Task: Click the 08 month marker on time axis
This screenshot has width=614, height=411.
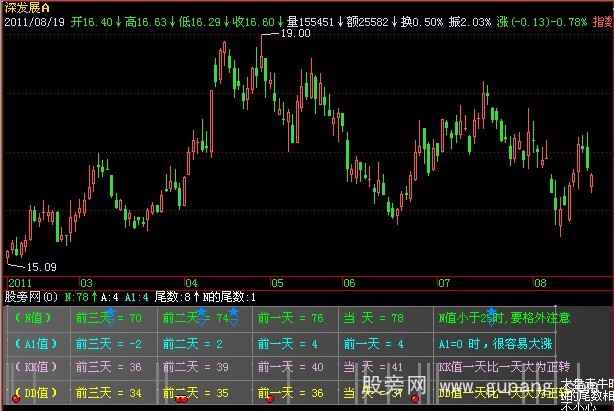Action: (x=540, y=283)
